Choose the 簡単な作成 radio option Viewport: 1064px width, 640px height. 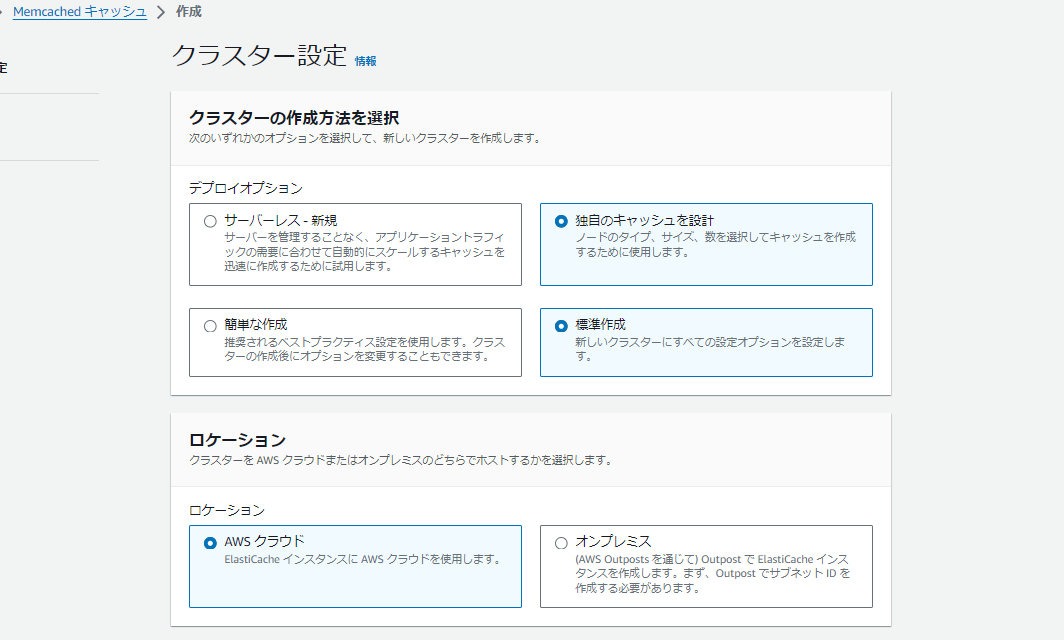[210, 326]
